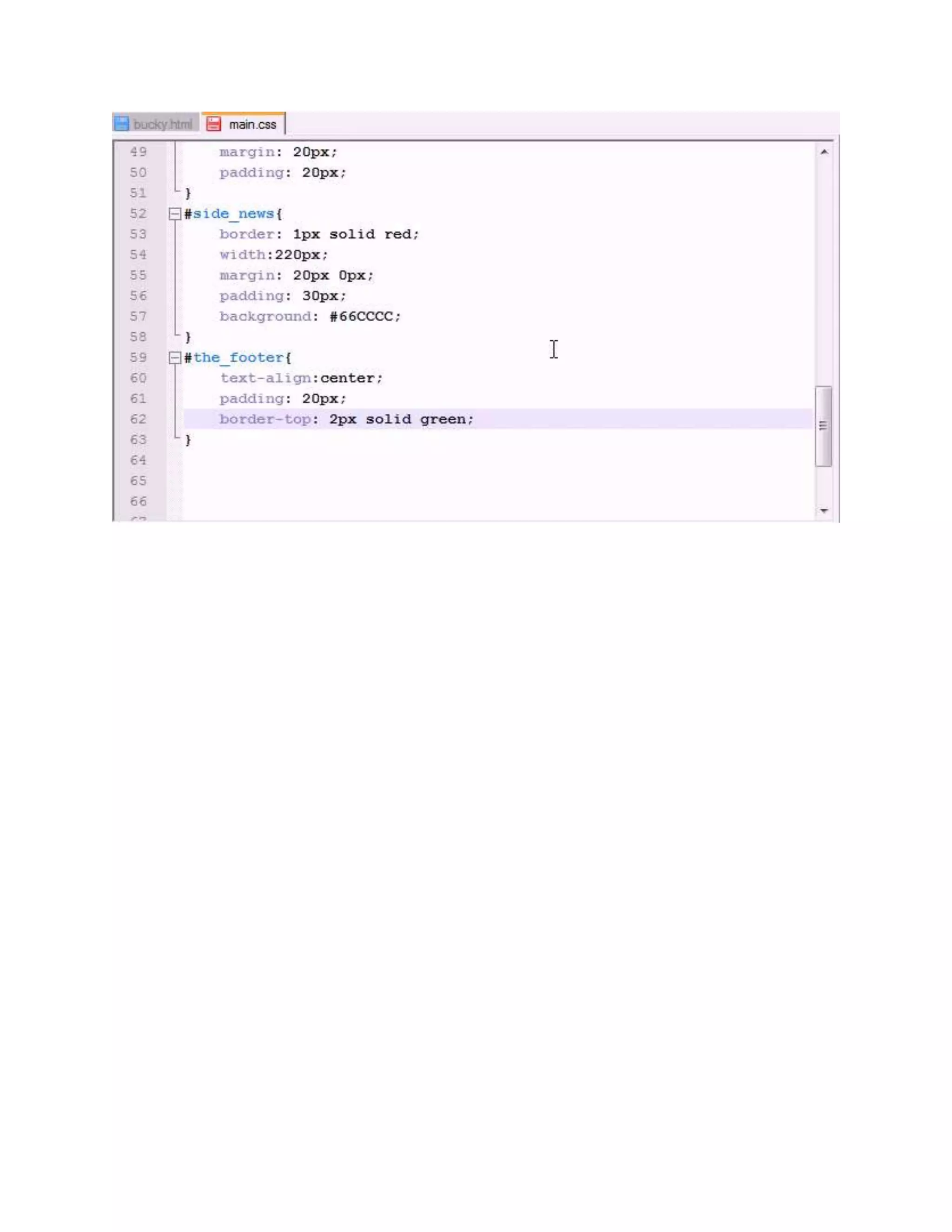Click the red unsaved icon on main.css tab
Image resolution: width=952 pixels, height=1232 pixels.
point(213,124)
